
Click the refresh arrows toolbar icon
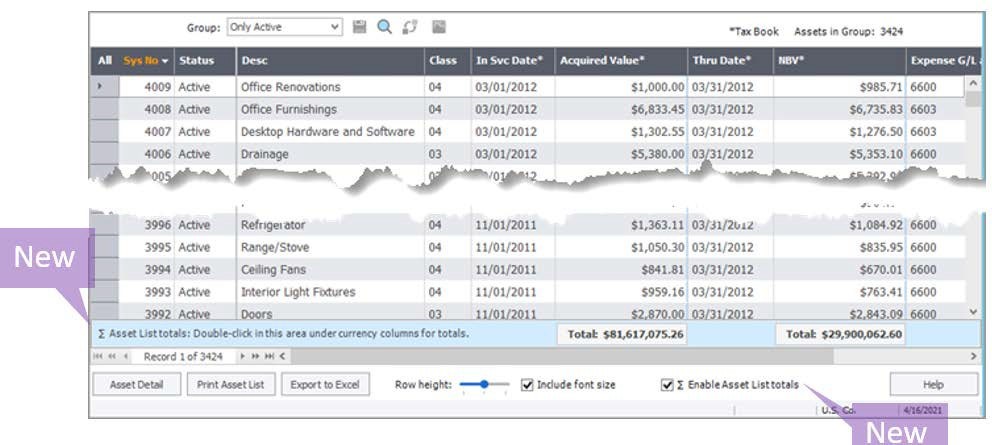point(410,27)
